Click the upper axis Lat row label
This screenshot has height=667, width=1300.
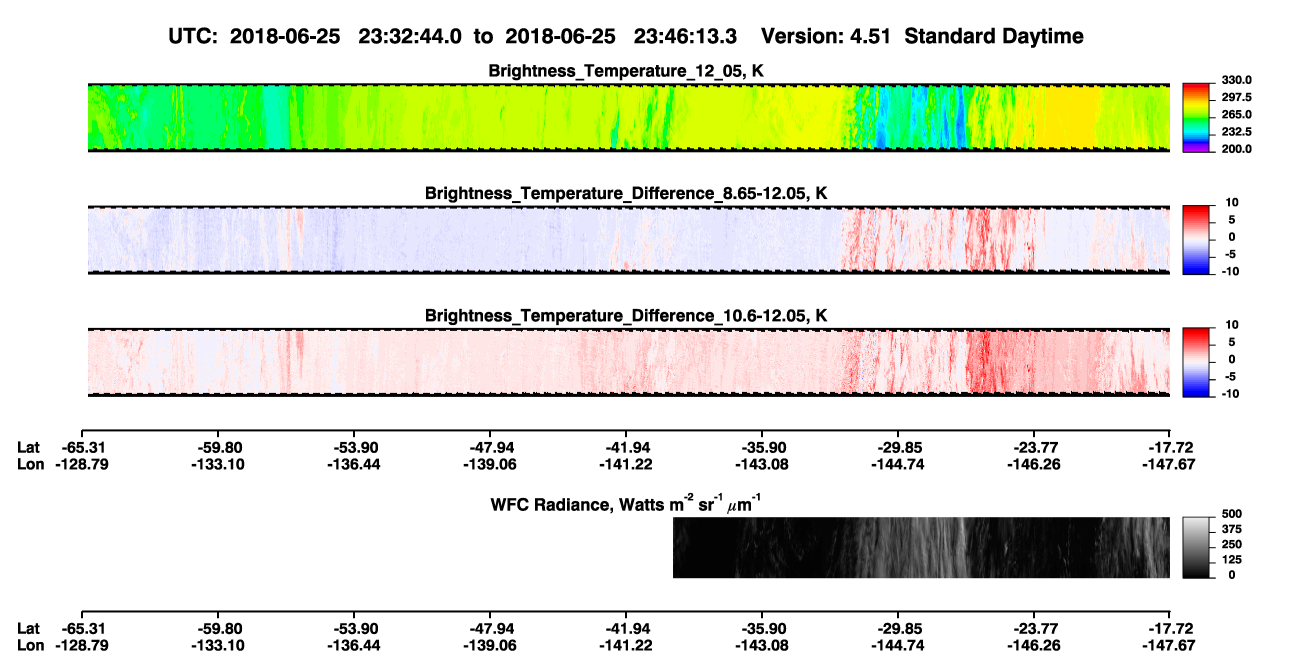click(x=28, y=447)
